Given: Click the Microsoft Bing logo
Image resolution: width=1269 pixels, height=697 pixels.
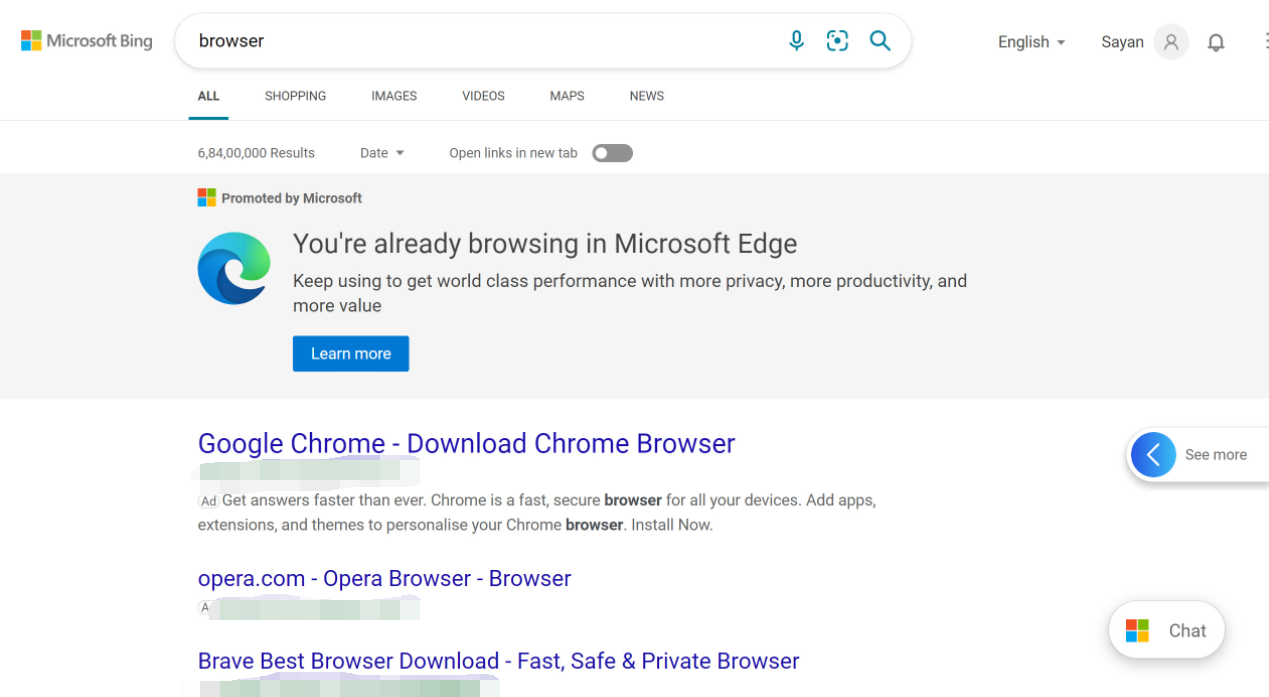Looking at the screenshot, I should click(x=87, y=41).
